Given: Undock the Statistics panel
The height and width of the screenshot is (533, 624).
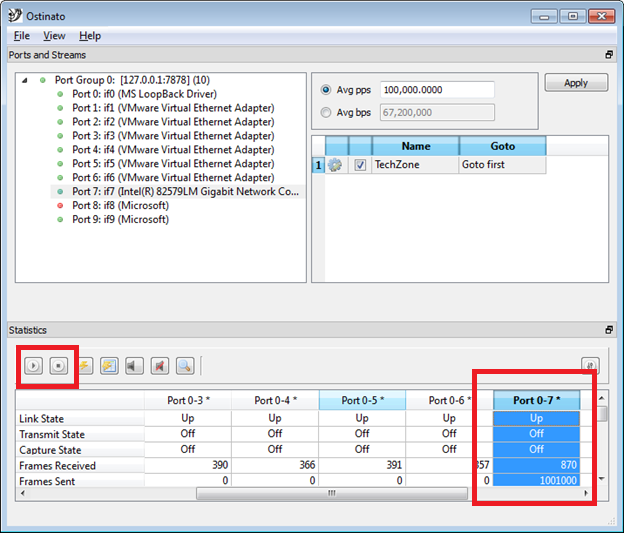Looking at the screenshot, I should (x=609, y=330).
